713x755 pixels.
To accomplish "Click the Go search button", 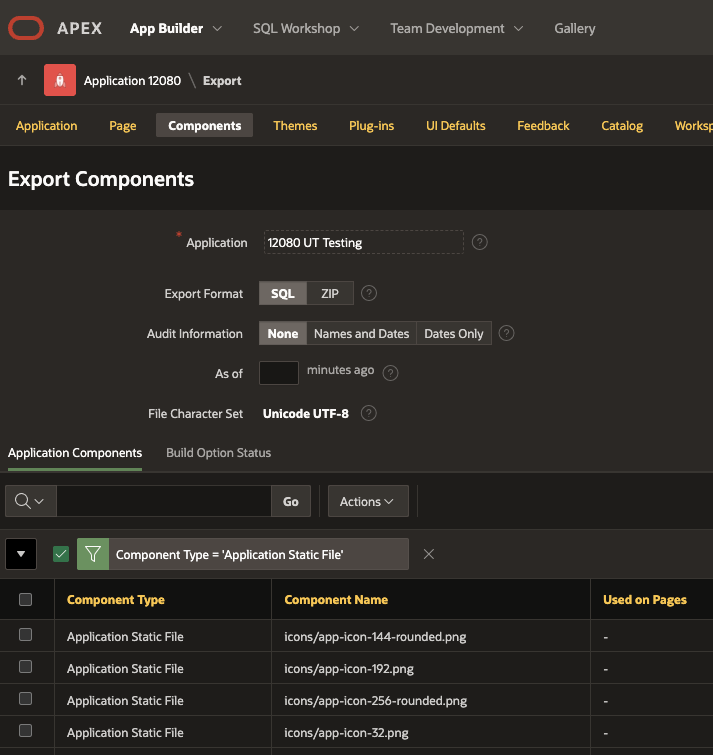I will (x=291, y=501).
